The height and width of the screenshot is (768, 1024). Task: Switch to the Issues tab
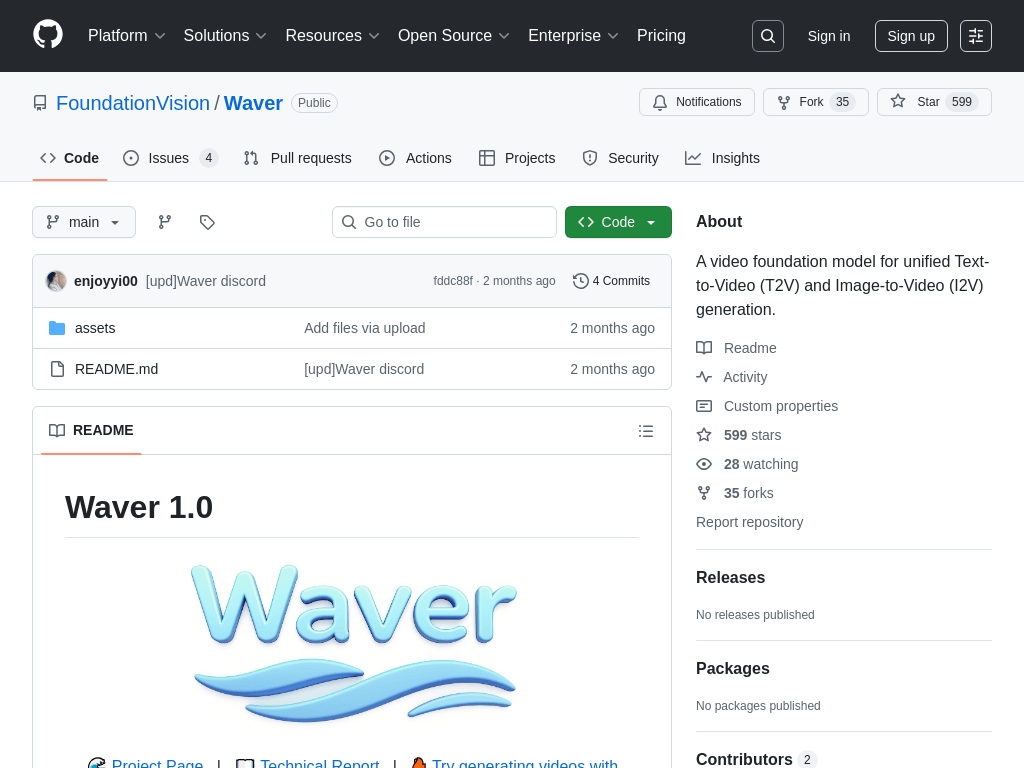(169, 158)
